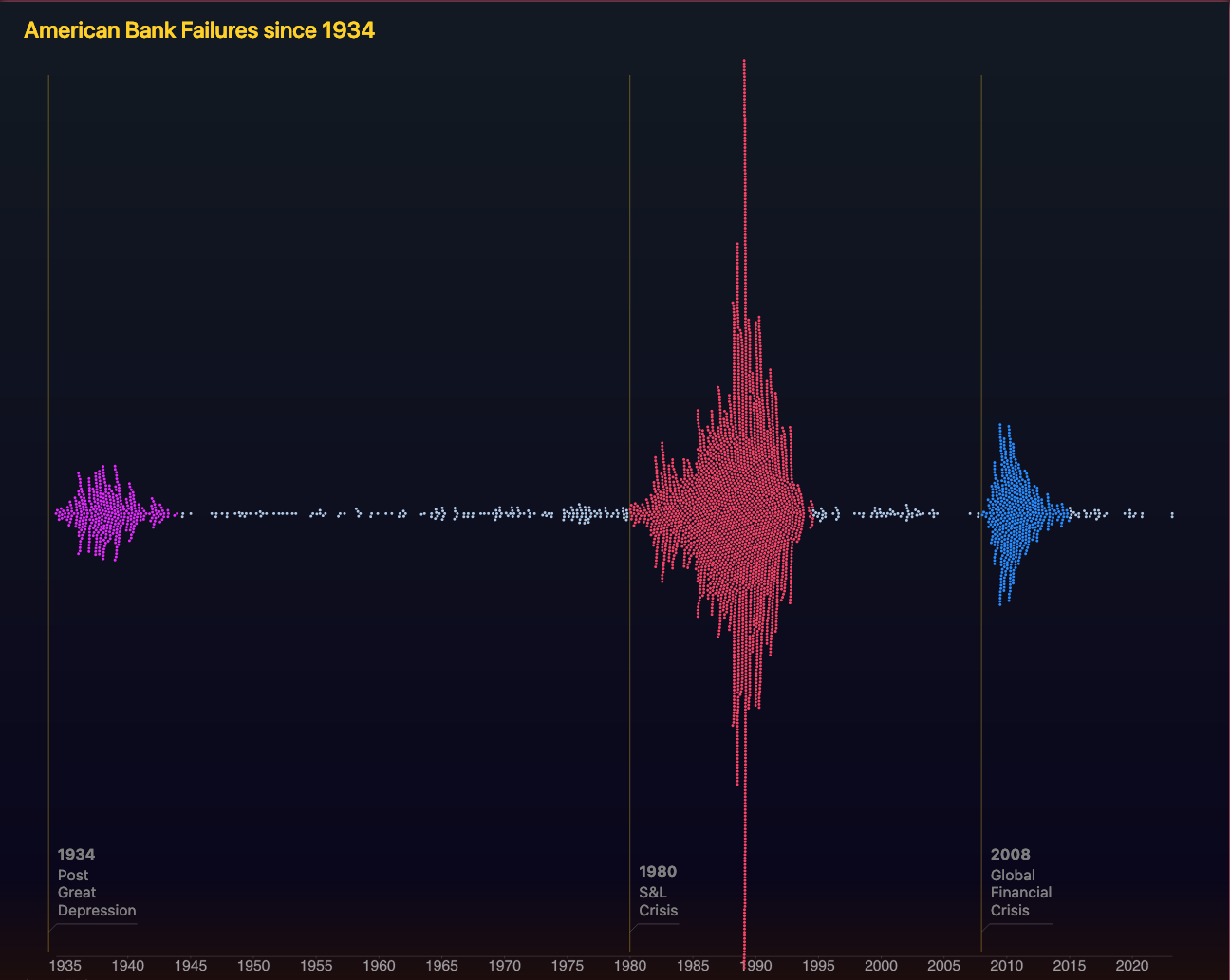This screenshot has height=980, width=1230.
Task: Click the pale dots between 2000 and 2005
Action: pos(897,513)
